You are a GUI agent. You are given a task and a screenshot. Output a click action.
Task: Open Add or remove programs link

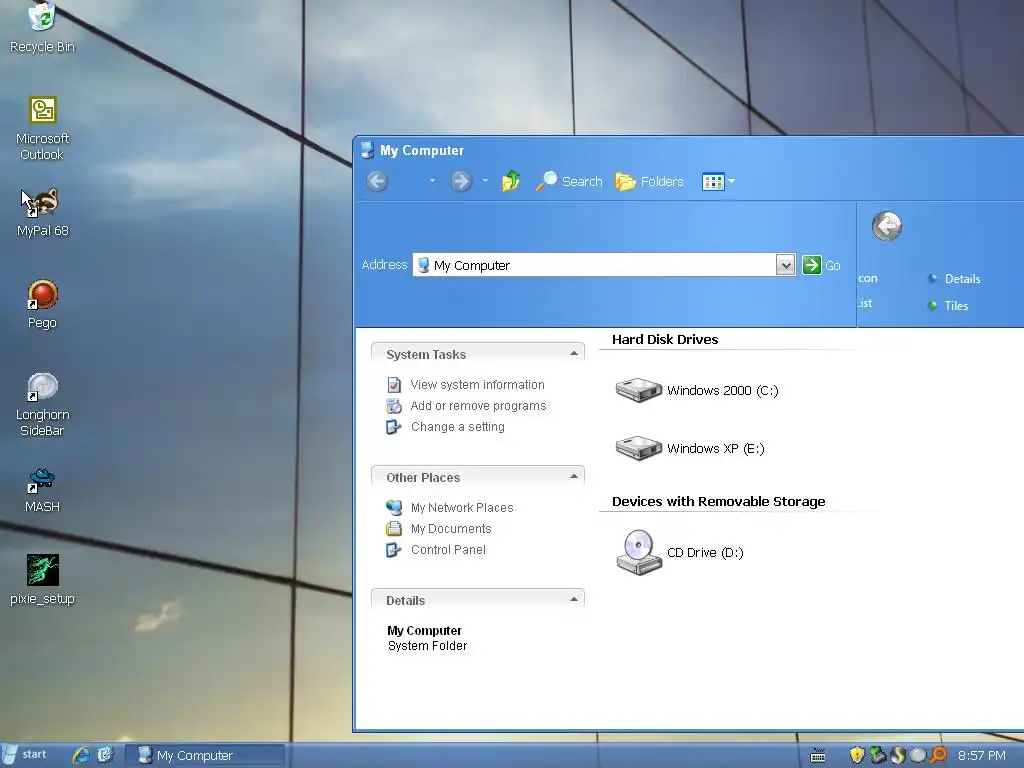tap(478, 406)
